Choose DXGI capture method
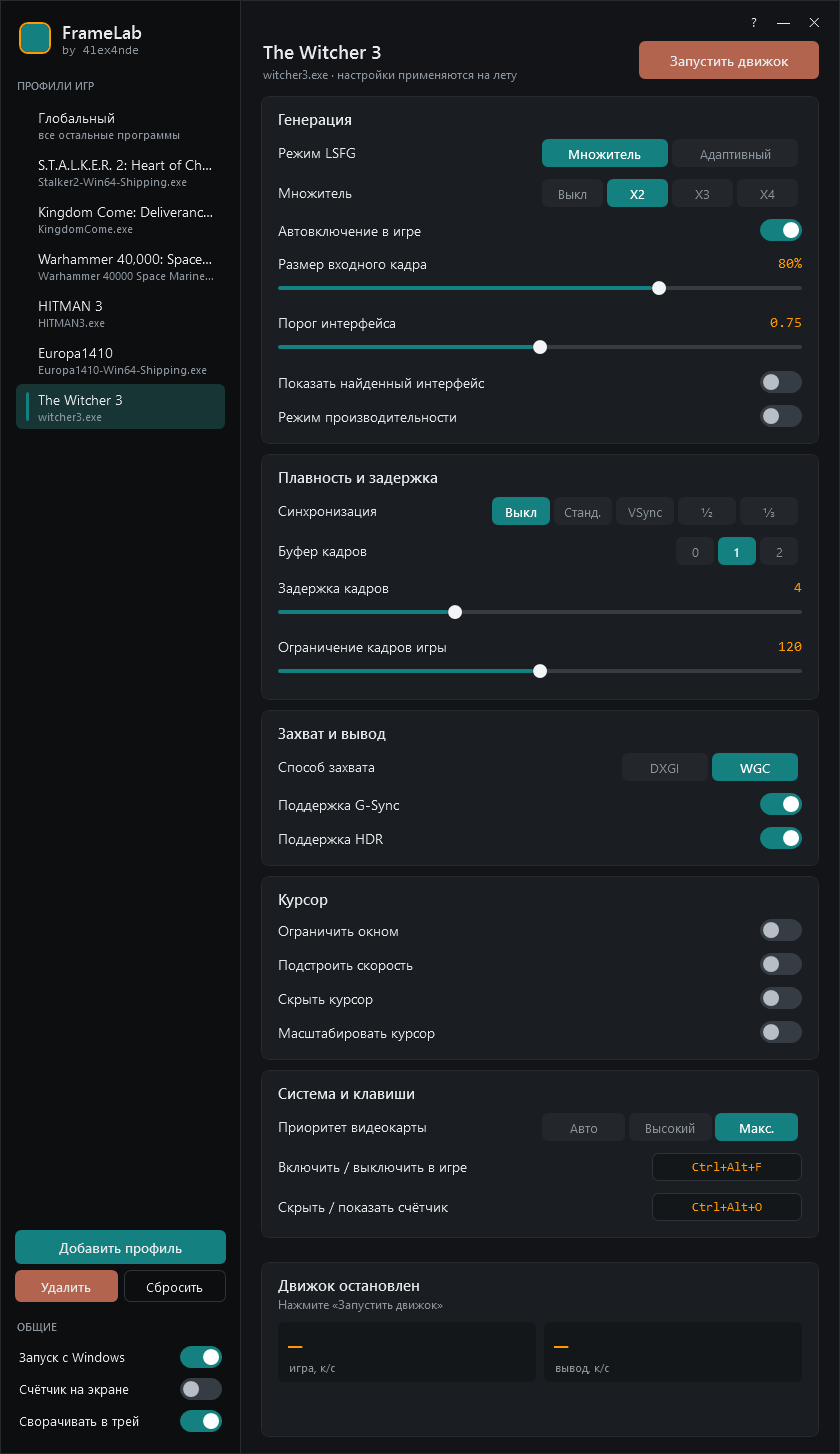This screenshot has height=1454, width=840. pyautogui.click(x=665, y=768)
